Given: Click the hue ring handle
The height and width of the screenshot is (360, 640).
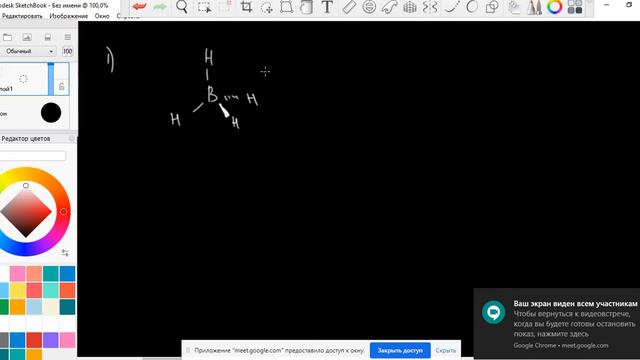Looking at the screenshot, I should 63,211.
